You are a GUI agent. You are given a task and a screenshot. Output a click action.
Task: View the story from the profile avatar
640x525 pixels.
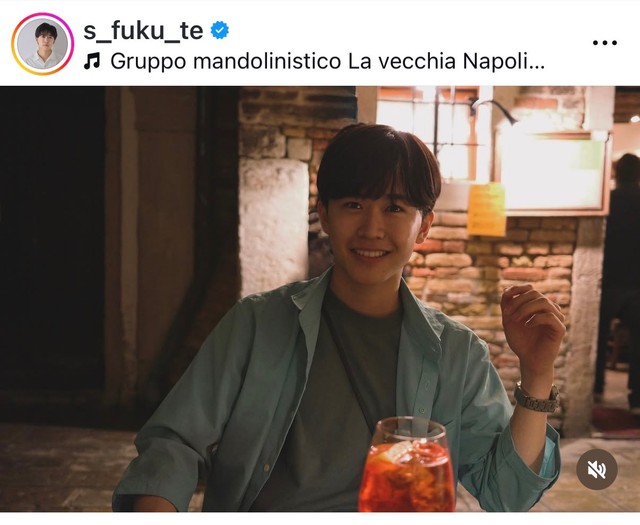[42, 44]
